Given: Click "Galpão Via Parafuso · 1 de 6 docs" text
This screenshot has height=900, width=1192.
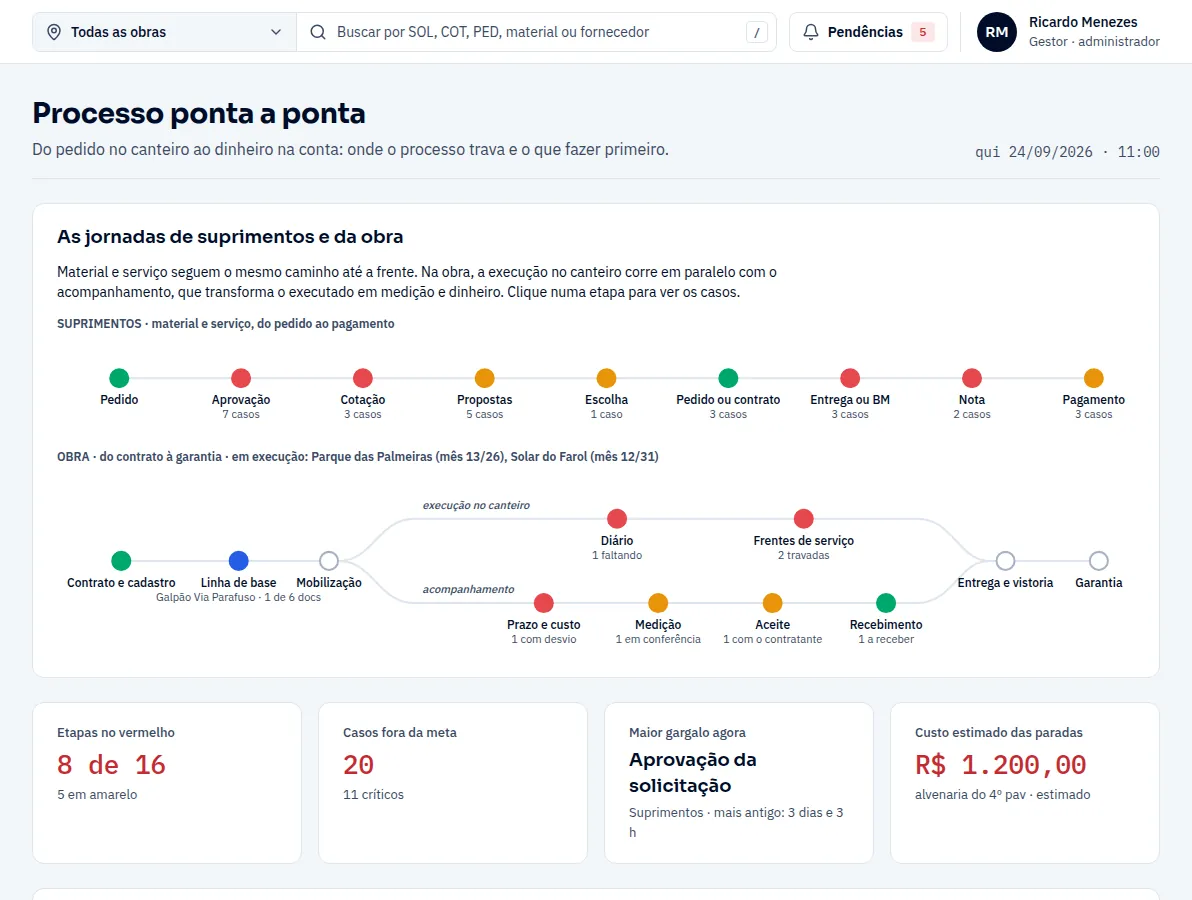Looking at the screenshot, I should [239, 597].
